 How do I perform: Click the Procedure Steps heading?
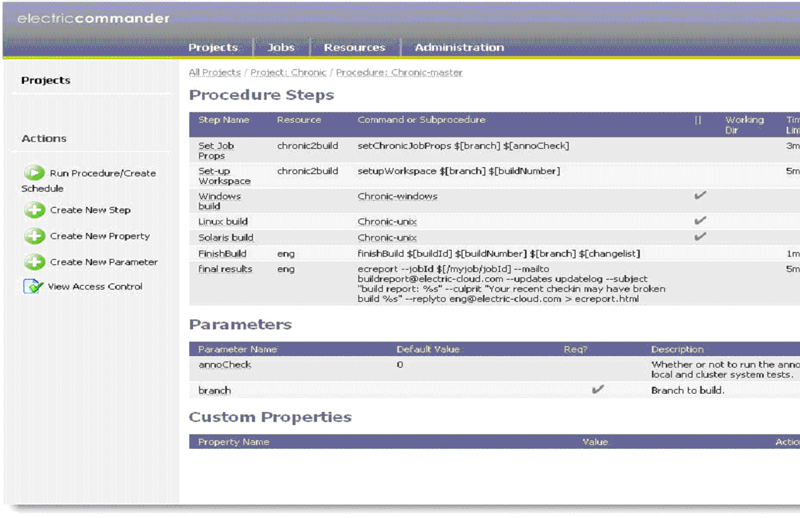coord(261,95)
